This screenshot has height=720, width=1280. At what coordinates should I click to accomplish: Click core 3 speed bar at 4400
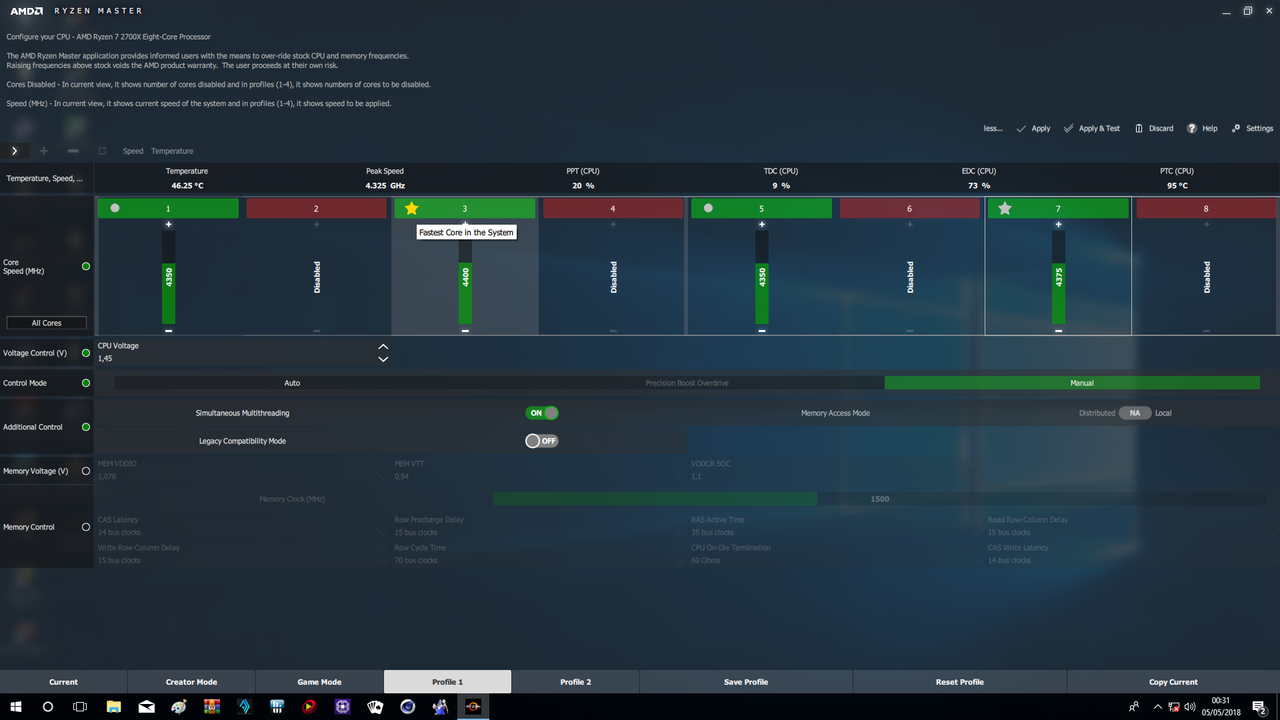(465, 278)
